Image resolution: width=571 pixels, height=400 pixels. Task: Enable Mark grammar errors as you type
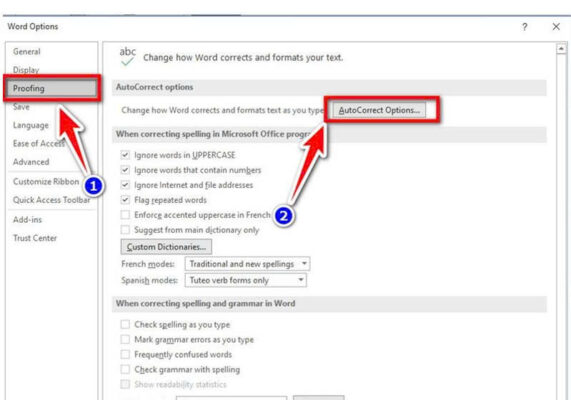tap(125, 339)
